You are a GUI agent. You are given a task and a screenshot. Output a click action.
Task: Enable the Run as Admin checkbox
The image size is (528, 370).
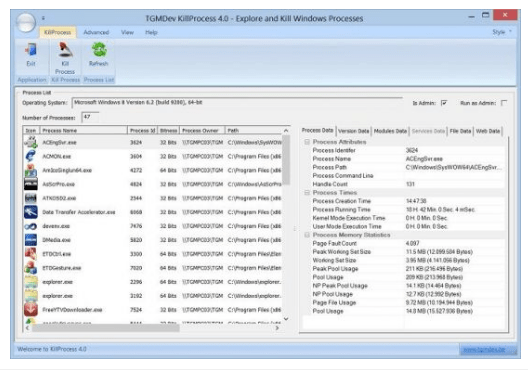[x=504, y=103]
